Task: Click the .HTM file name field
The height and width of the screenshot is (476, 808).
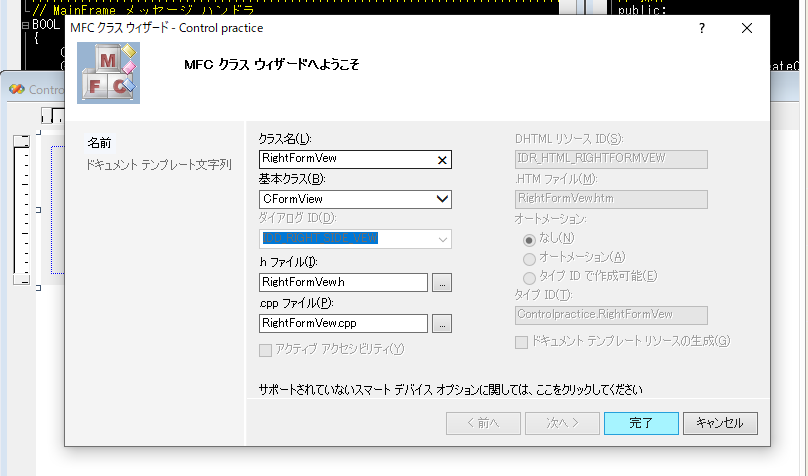Action: click(611, 199)
